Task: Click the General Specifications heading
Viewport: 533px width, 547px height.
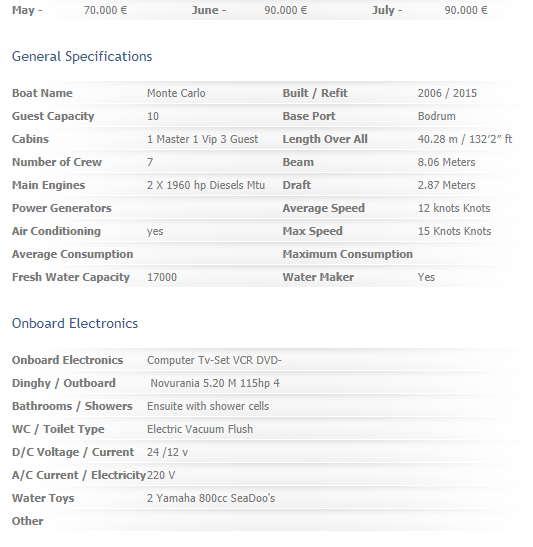Action: [82, 57]
